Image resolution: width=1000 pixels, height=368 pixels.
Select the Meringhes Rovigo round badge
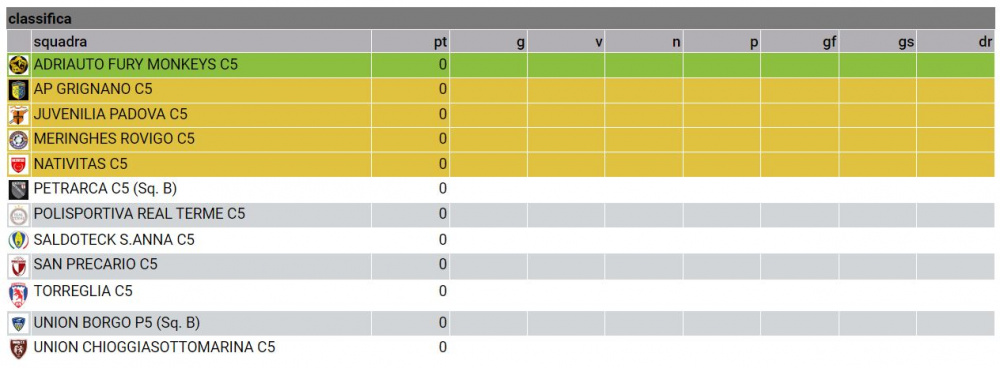pos(18,139)
